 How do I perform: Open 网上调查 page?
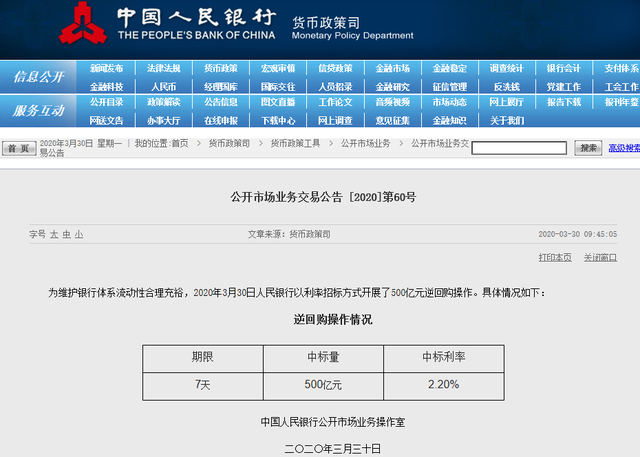[335, 120]
